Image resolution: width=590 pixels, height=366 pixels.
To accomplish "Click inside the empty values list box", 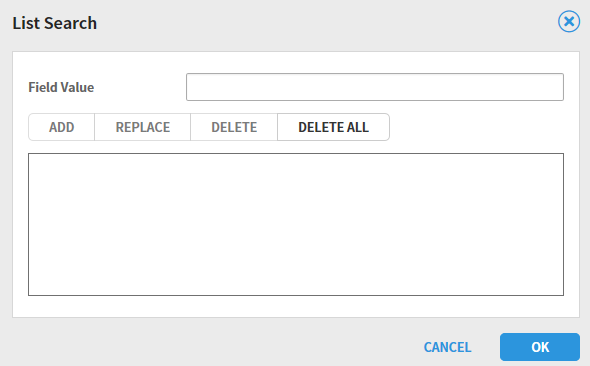I will coord(296,224).
